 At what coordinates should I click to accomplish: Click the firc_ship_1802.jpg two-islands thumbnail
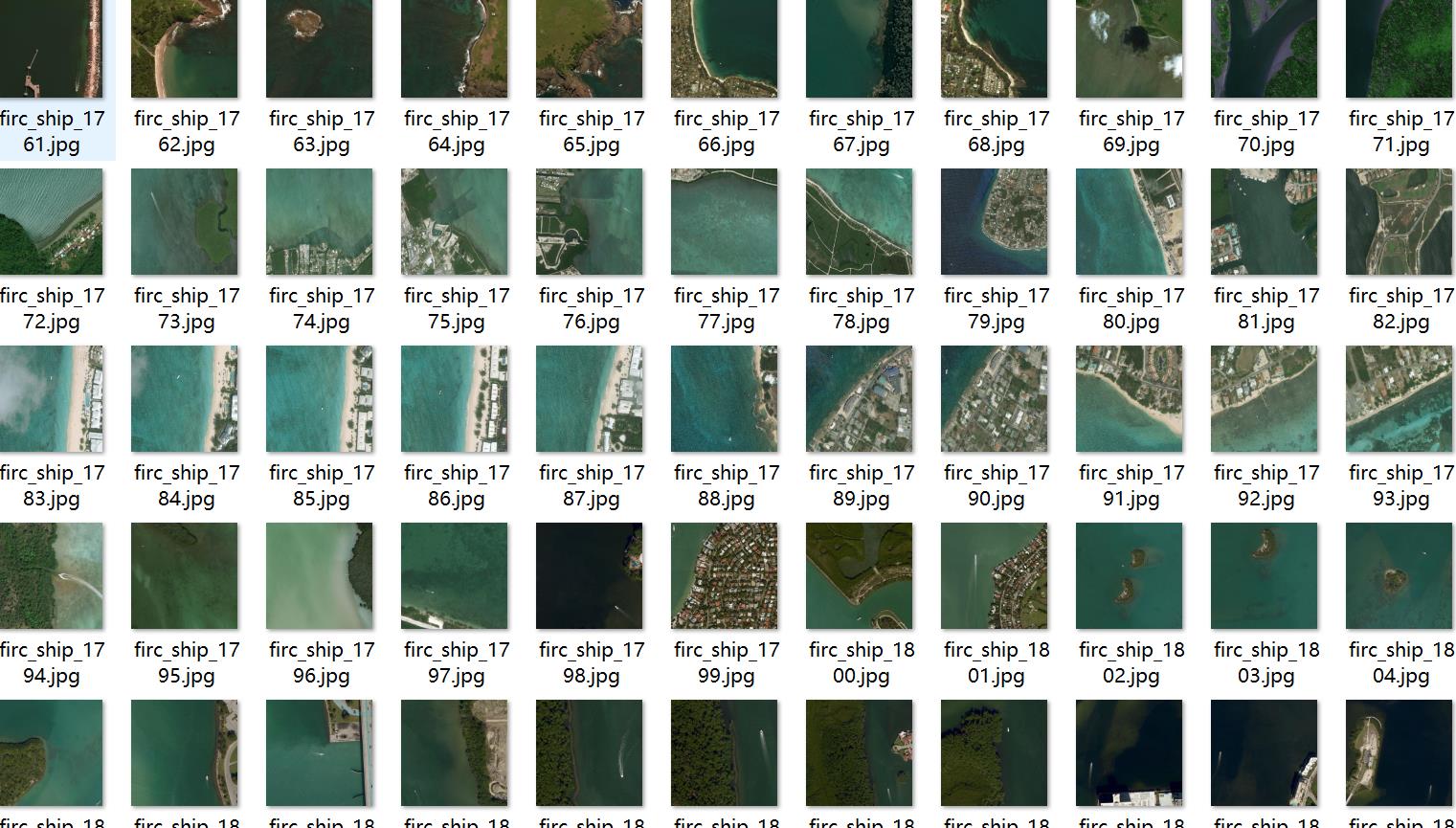[x=1130, y=576]
